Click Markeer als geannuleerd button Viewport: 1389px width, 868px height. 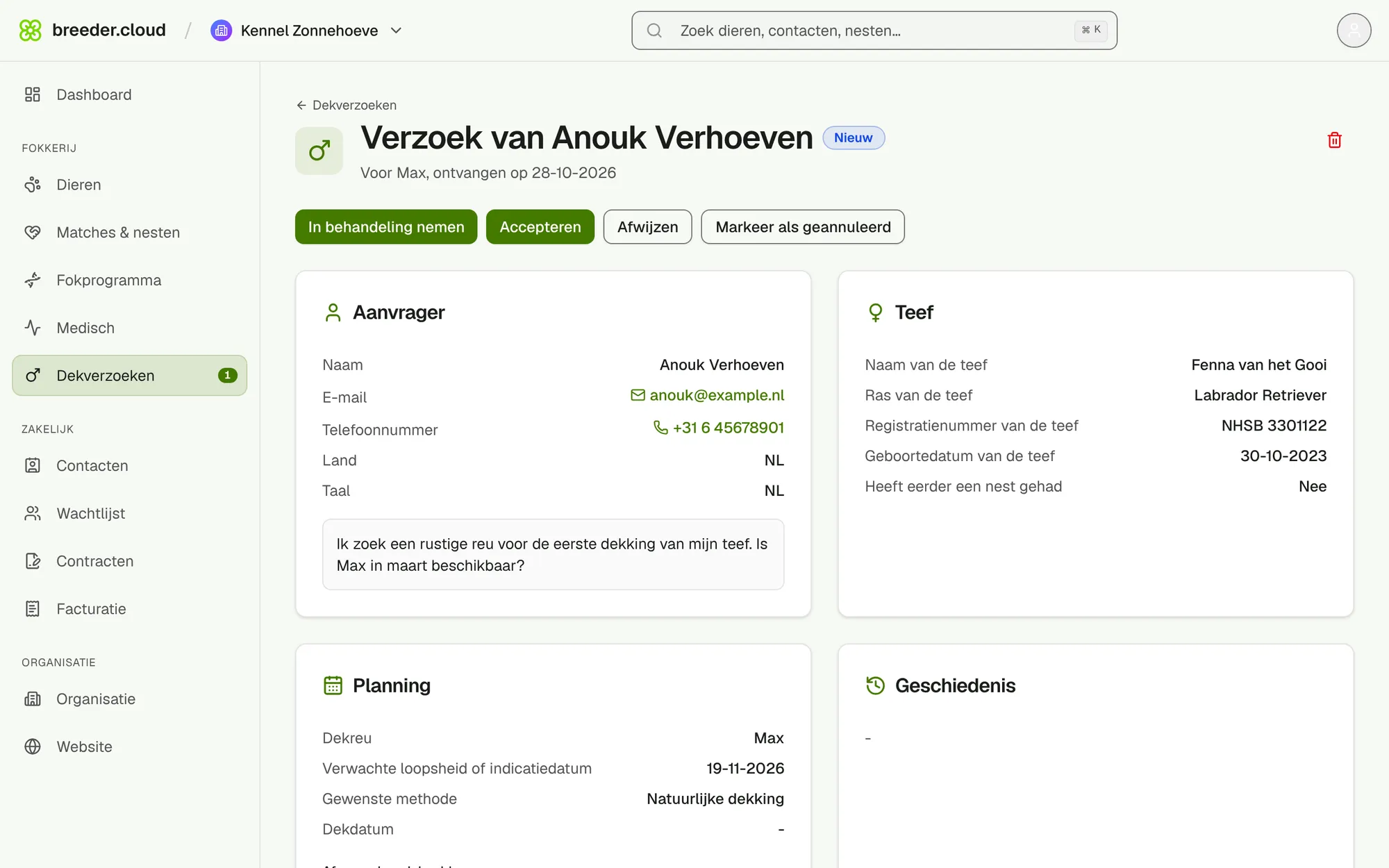point(803,227)
